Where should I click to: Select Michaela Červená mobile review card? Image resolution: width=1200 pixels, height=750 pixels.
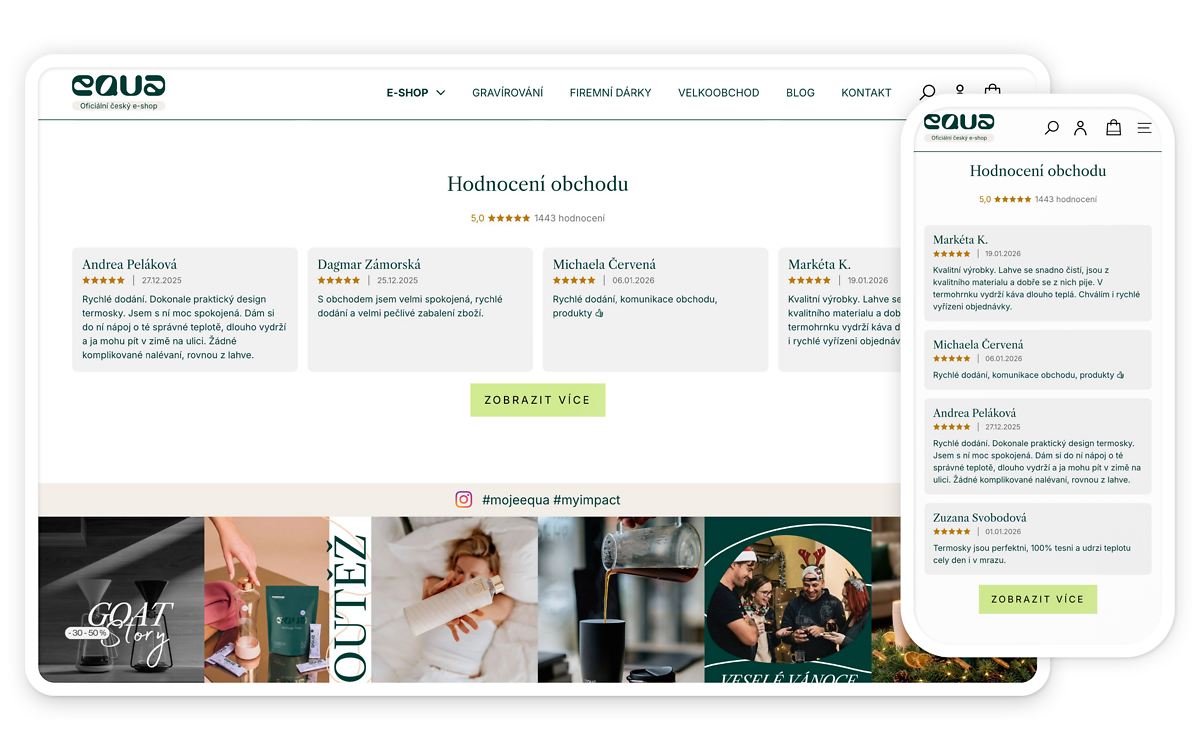(x=1038, y=360)
